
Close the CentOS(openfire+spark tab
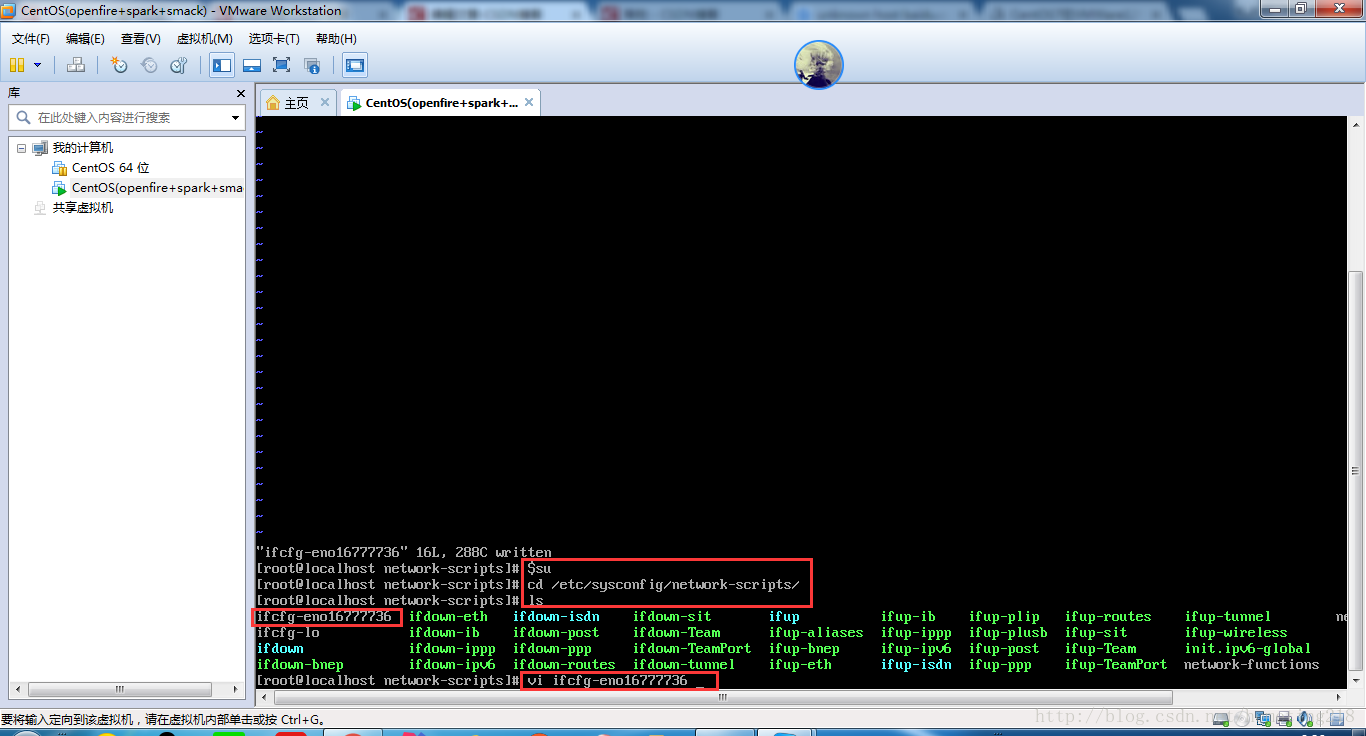tap(529, 102)
